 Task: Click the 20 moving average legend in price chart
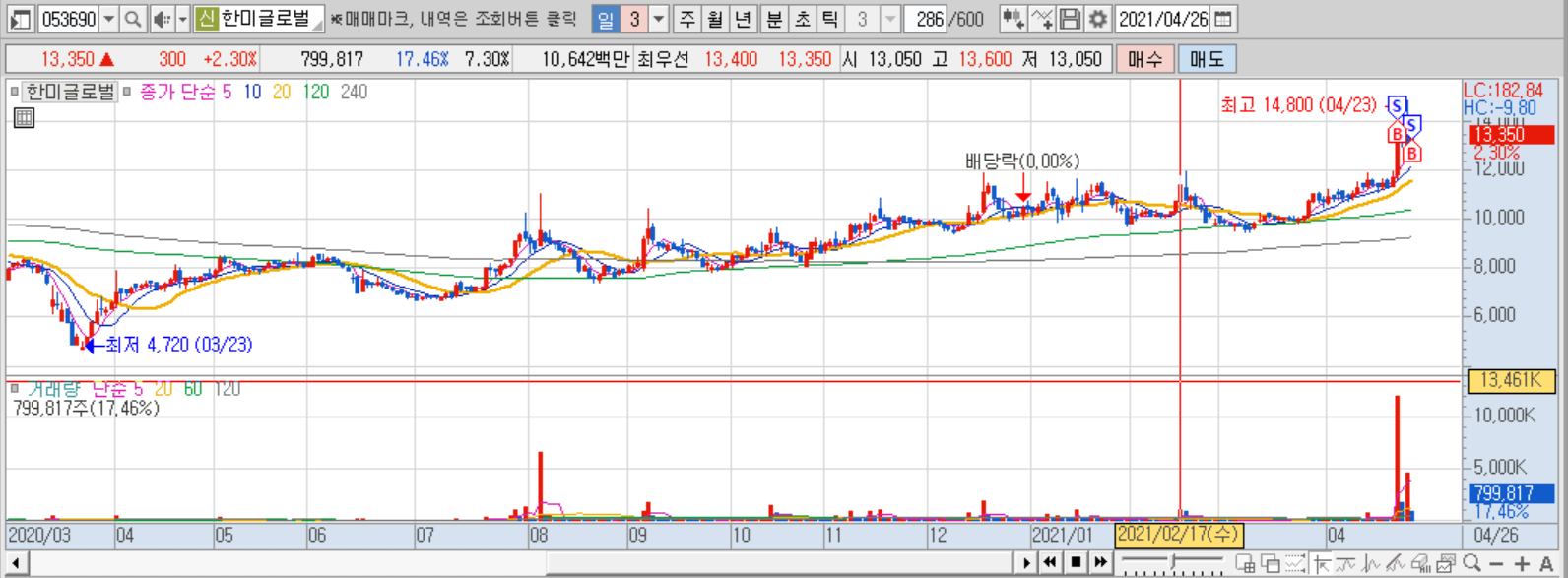tap(282, 92)
